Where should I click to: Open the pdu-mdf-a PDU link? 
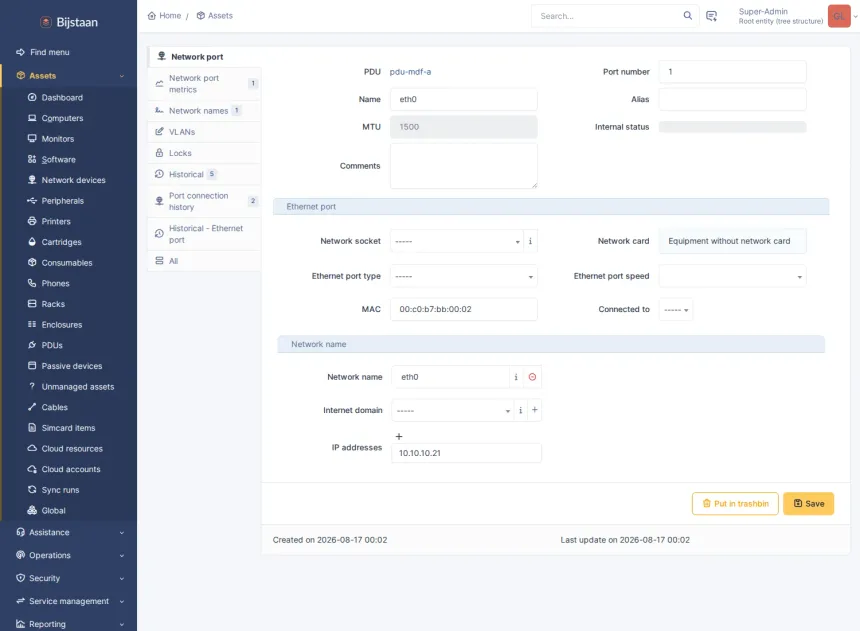coord(410,72)
